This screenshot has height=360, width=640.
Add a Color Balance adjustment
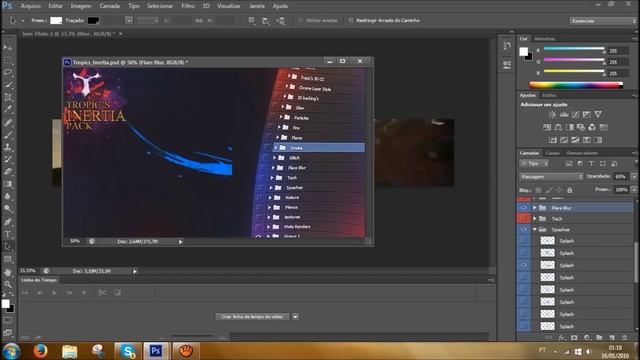click(x=558, y=127)
